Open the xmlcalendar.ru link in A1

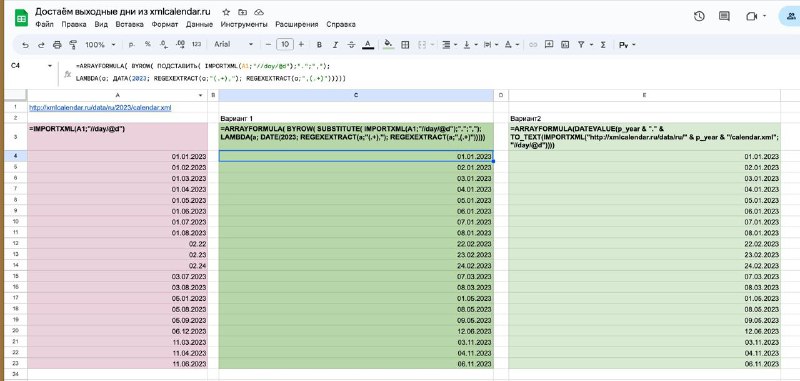[x=100, y=108]
